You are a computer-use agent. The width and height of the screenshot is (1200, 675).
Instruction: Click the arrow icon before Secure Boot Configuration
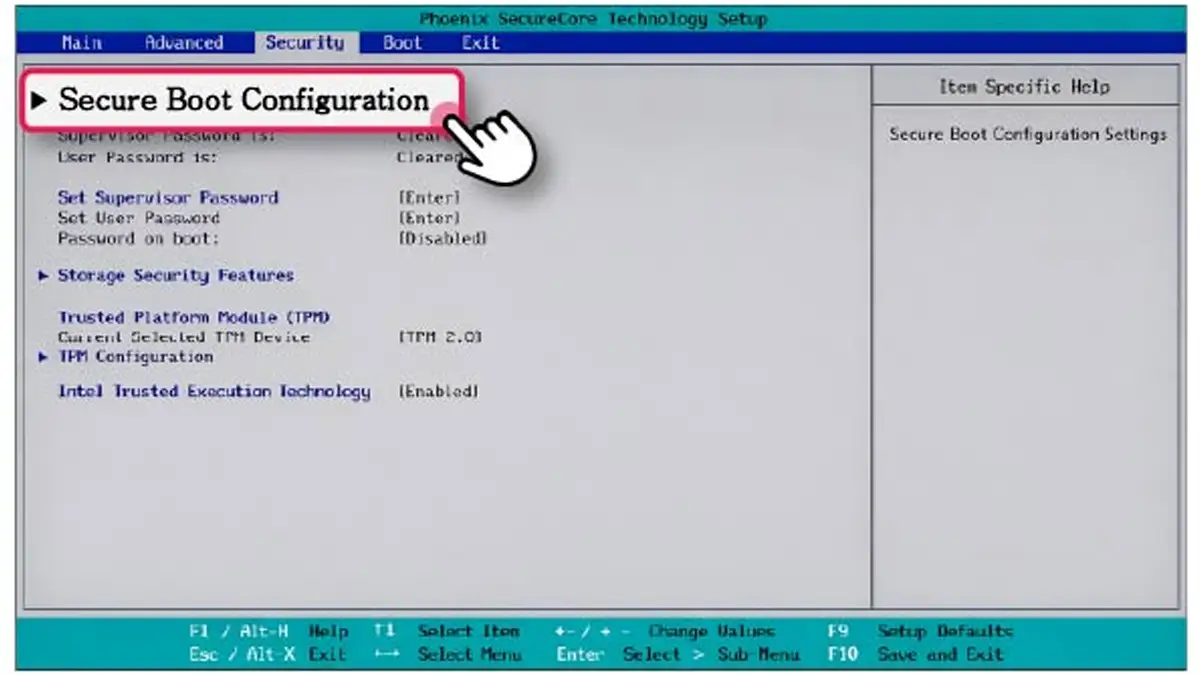tap(42, 100)
